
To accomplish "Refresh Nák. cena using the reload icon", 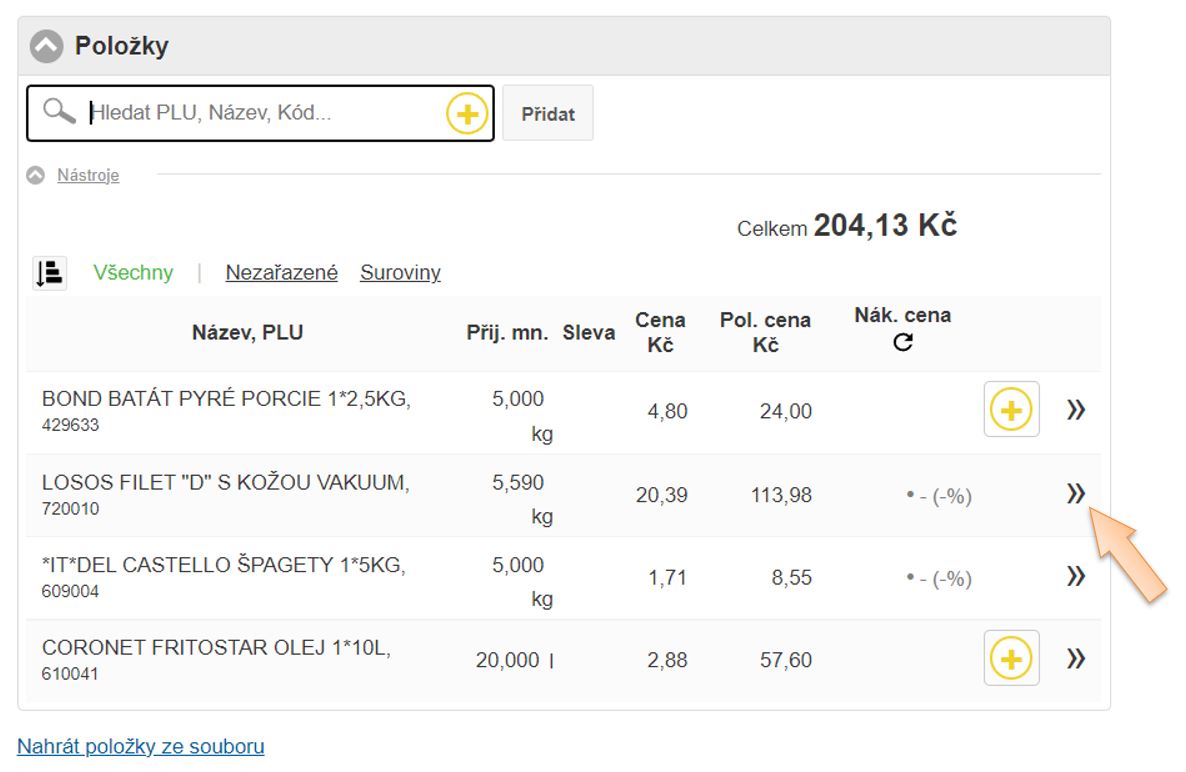I will pyautogui.click(x=903, y=343).
